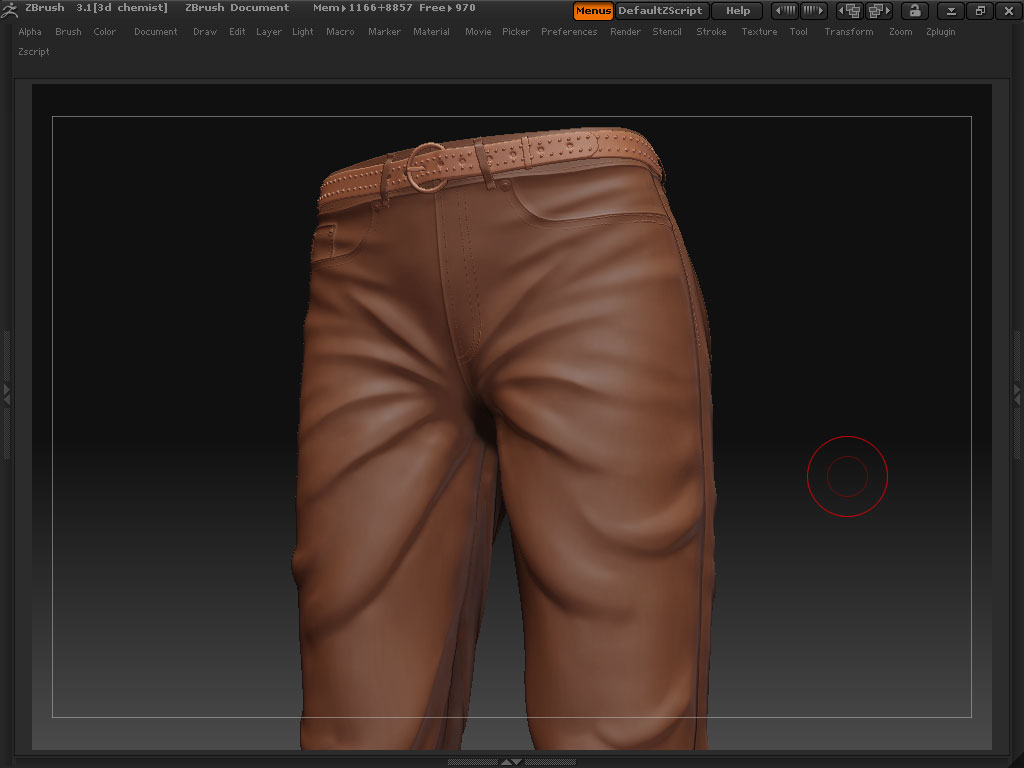Toggle the Menus button
The width and height of the screenshot is (1024, 768).
593,10
